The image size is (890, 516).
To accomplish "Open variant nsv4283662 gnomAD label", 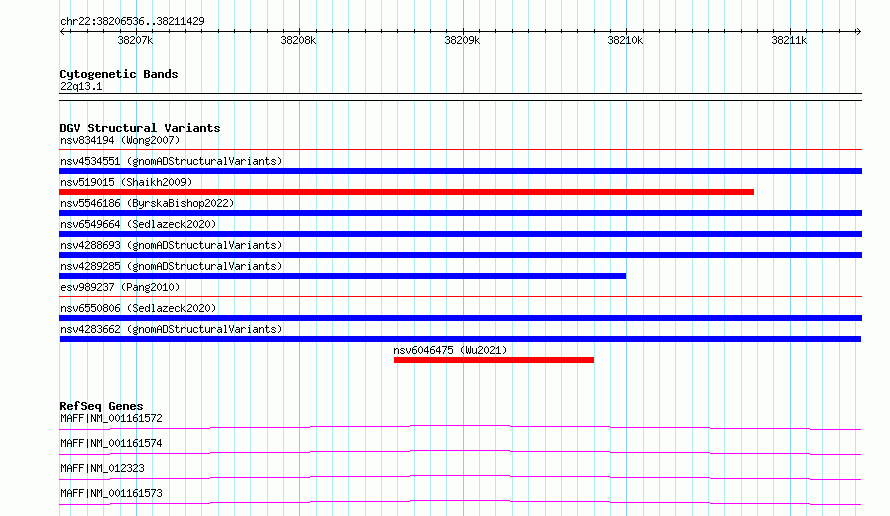I will (x=171, y=329).
